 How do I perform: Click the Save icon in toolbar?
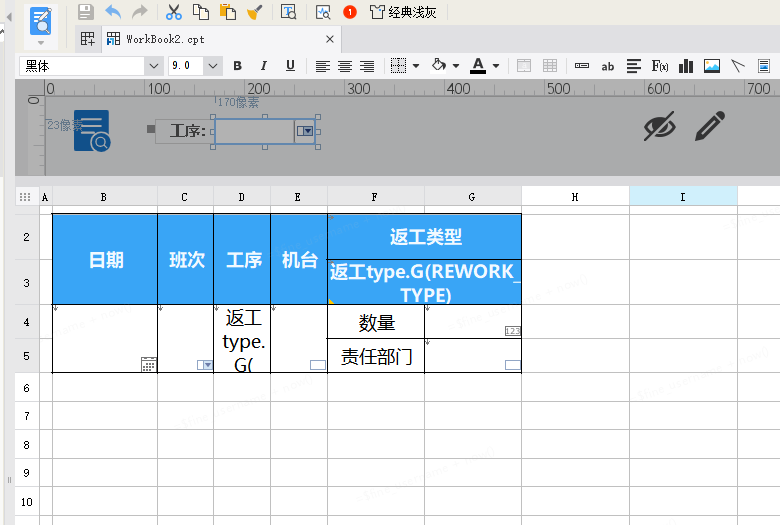[86, 12]
